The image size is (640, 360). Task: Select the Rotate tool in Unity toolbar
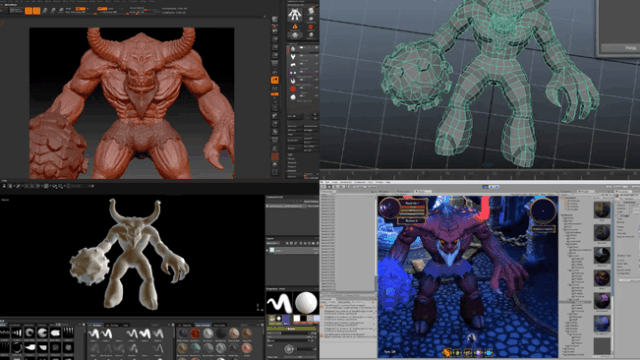click(x=336, y=187)
